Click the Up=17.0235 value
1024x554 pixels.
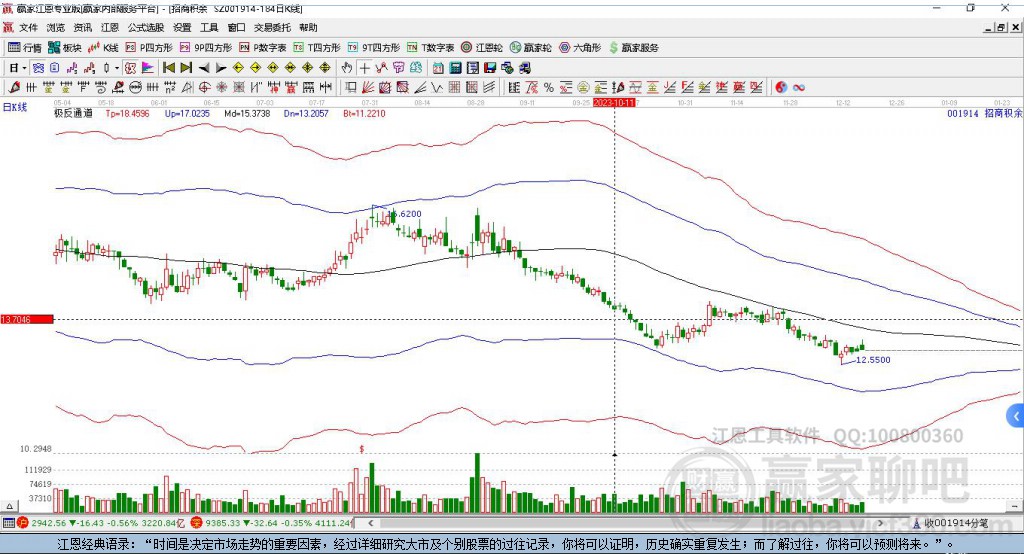click(x=187, y=113)
